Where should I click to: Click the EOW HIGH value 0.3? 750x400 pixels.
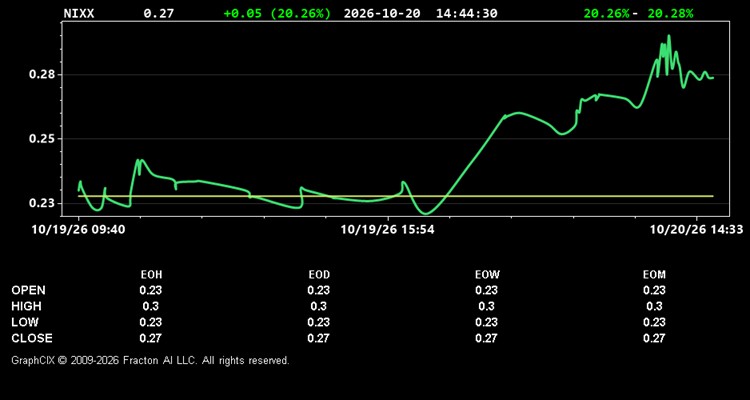(486, 306)
